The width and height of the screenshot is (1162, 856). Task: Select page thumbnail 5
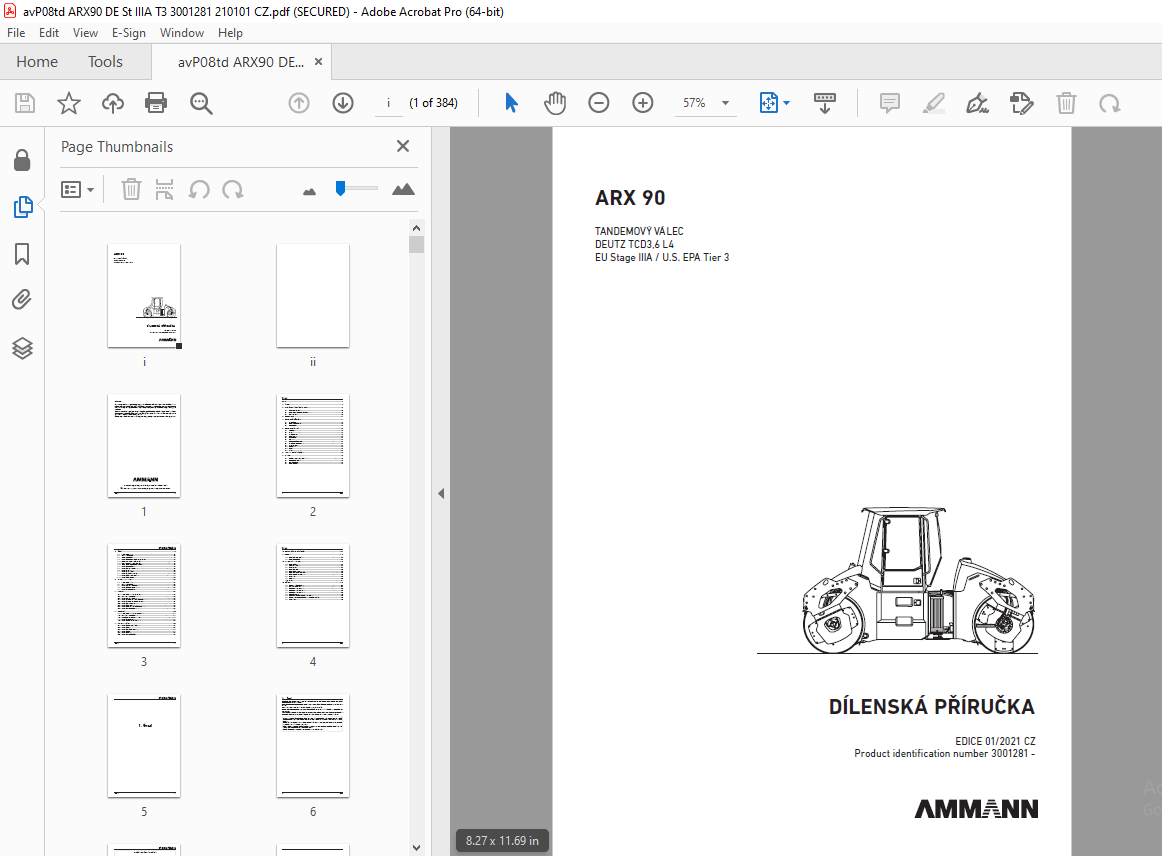(x=144, y=746)
